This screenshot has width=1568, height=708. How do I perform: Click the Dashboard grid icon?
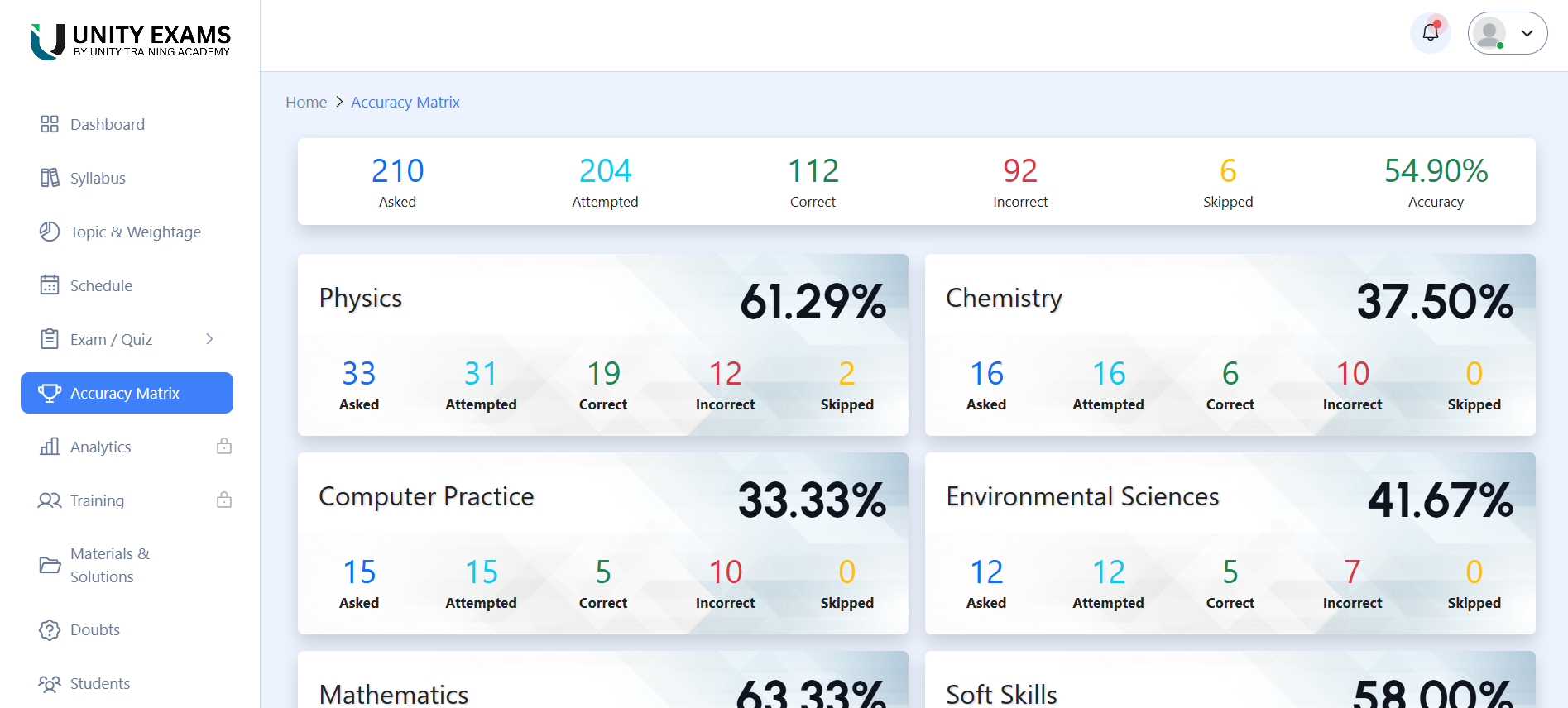click(x=50, y=124)
